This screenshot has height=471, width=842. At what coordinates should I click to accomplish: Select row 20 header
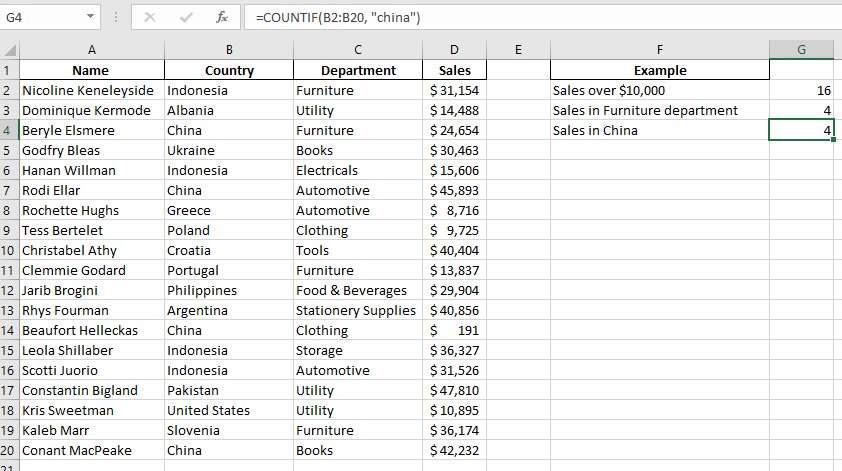pos(9,450)
